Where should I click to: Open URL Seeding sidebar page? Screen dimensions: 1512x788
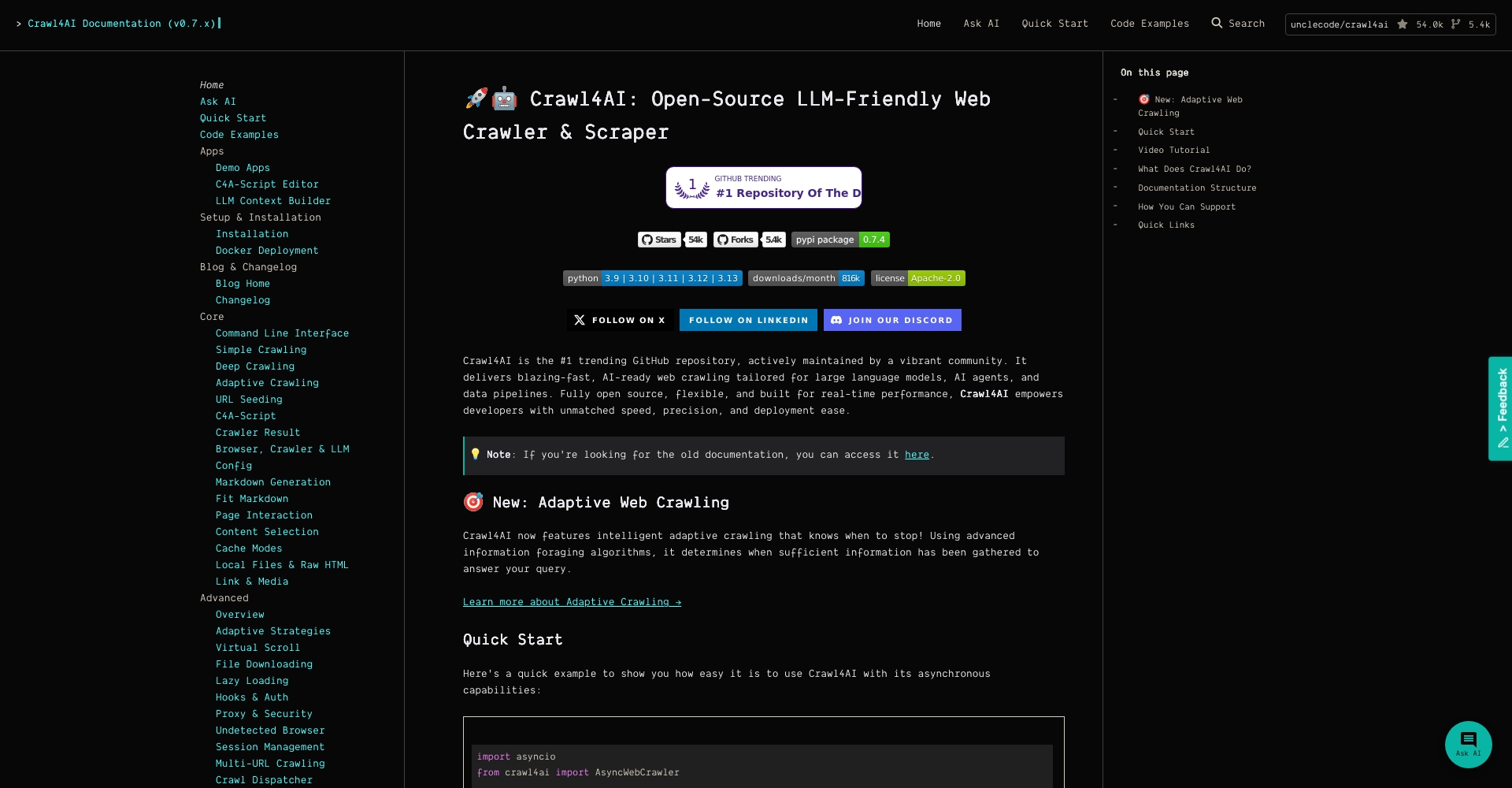pos(249,400)
